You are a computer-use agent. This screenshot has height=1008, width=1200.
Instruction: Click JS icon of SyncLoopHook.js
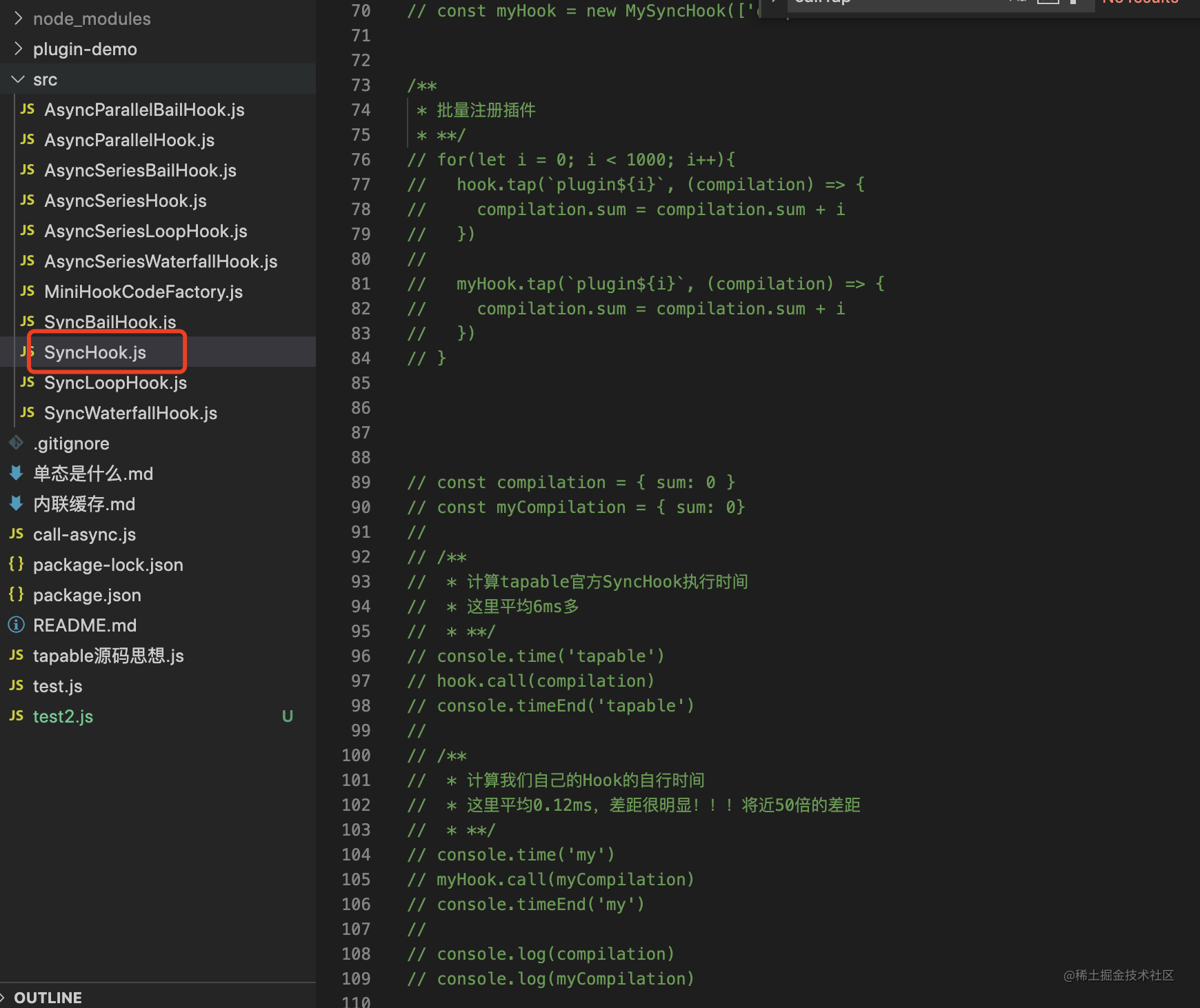[x=28, y=383]
